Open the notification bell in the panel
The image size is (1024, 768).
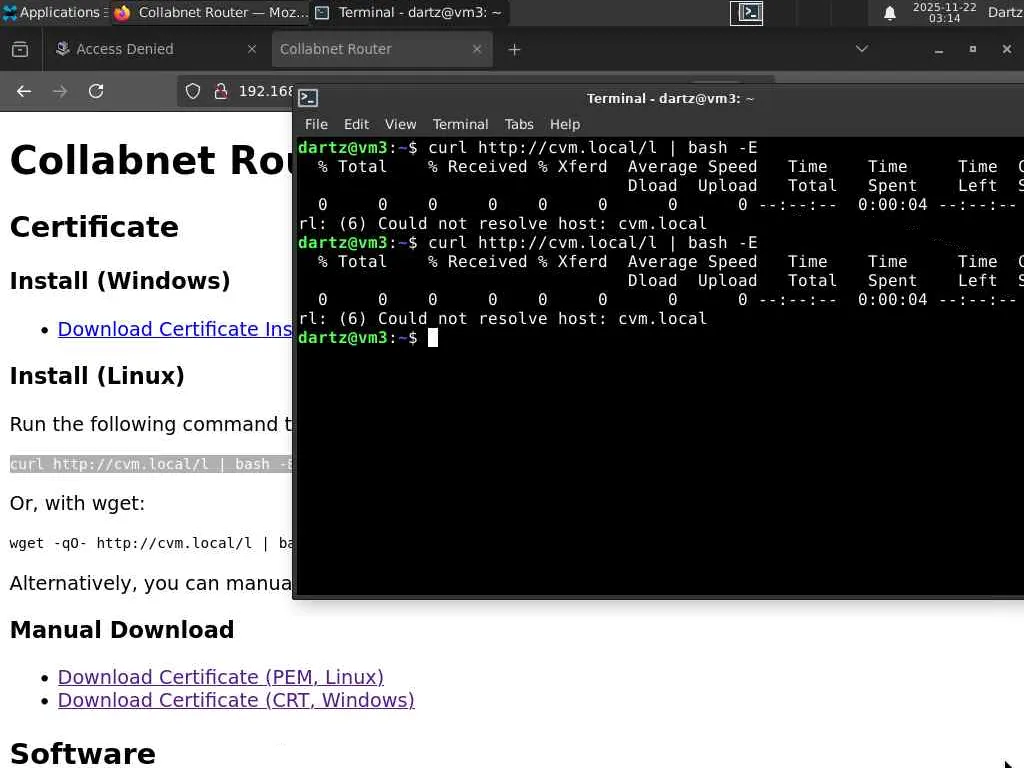click(x=889, y=12)
